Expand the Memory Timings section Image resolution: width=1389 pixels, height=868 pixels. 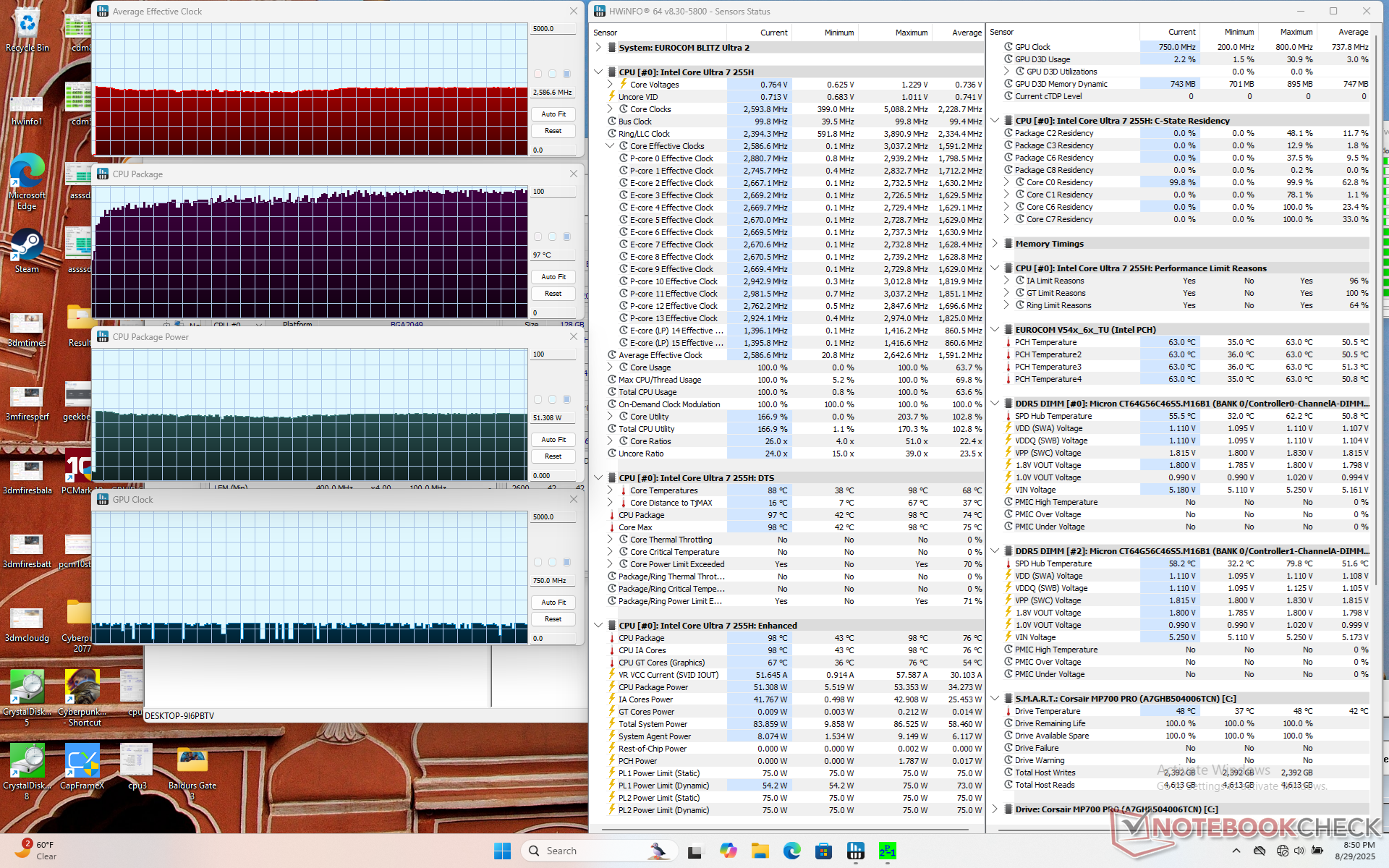[995, 244]
